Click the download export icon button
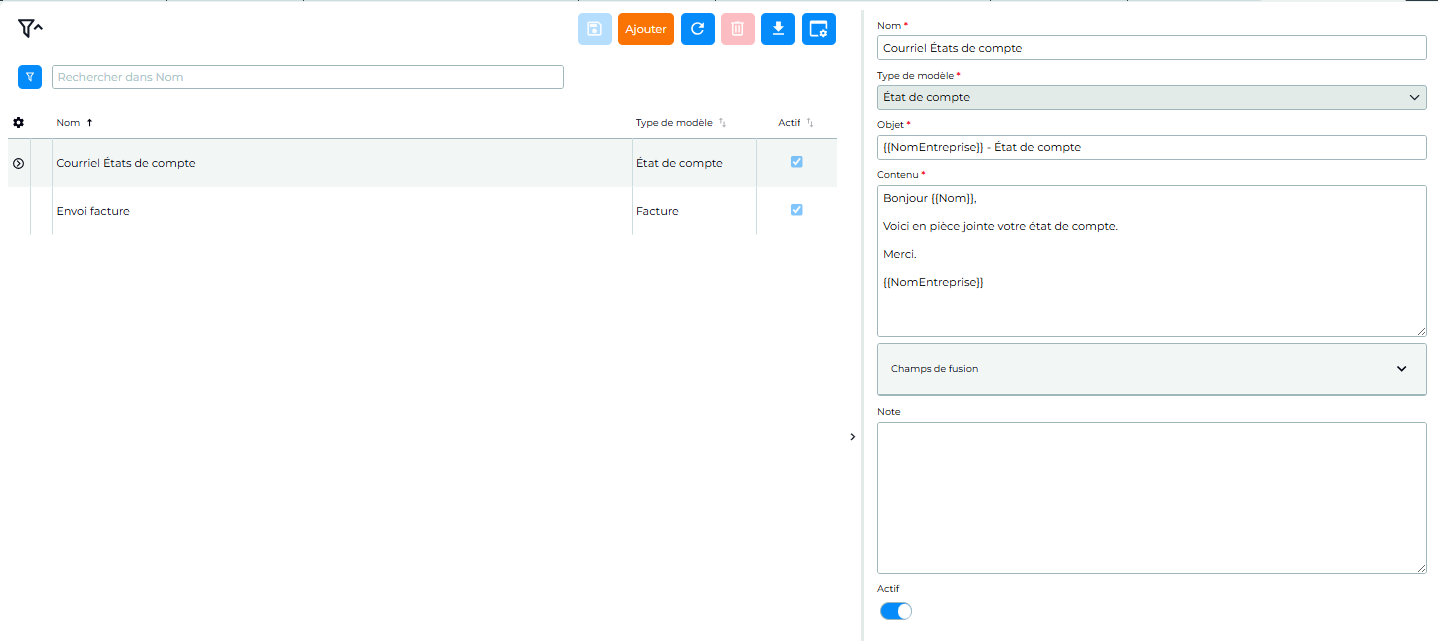This screenshot has height=641, width=1438. pyautogui.click(x=778, y=29)
